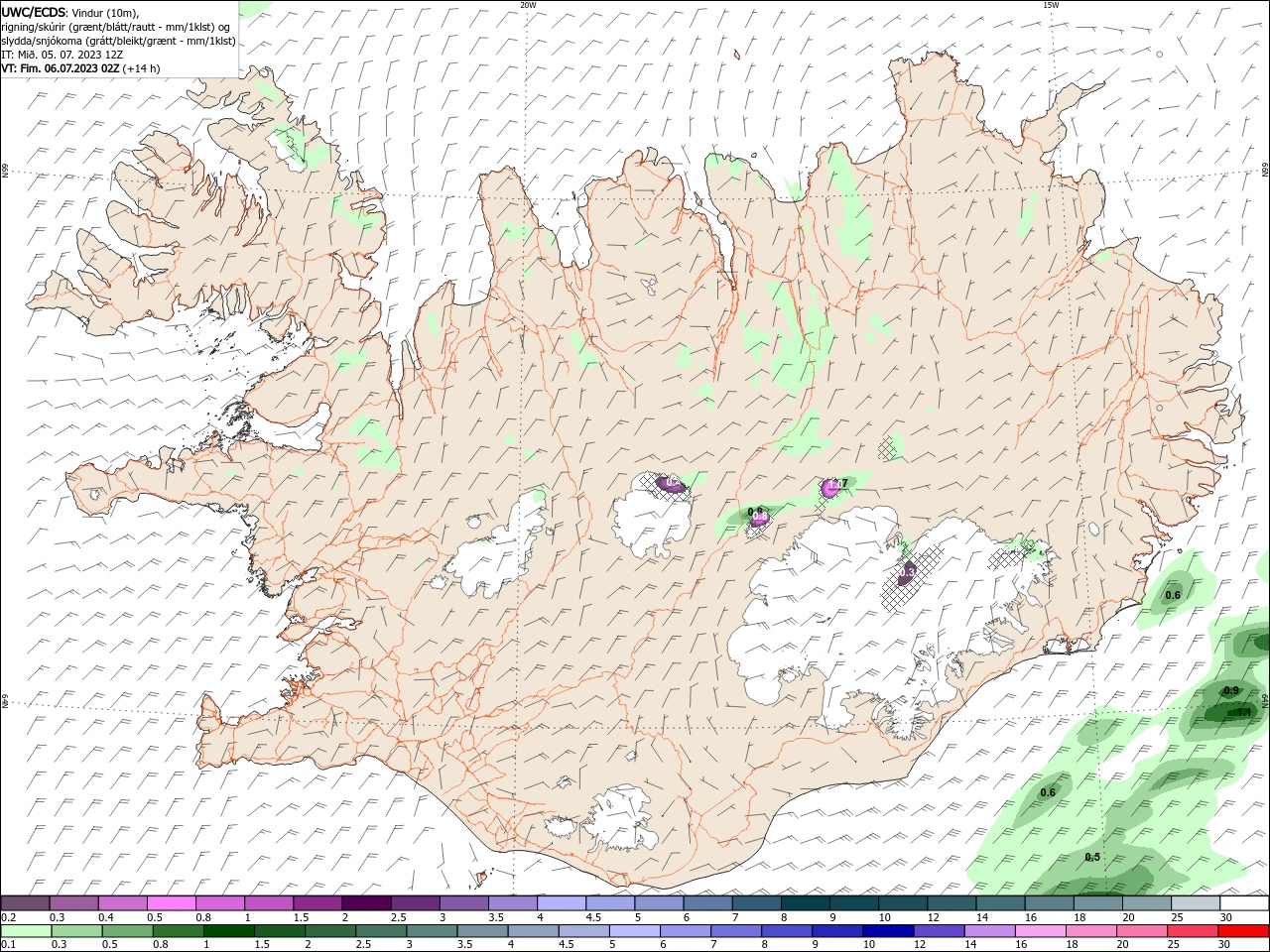Click the purple cell on the central ice cap
Screen dimensions: 1270x952
[x=673, y=484]
